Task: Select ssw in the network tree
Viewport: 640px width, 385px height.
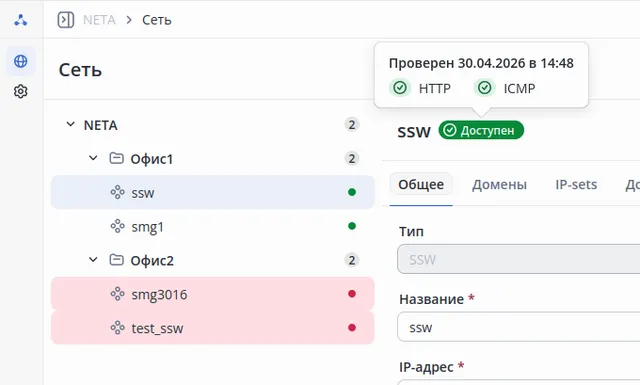Action: coord(213,192)
